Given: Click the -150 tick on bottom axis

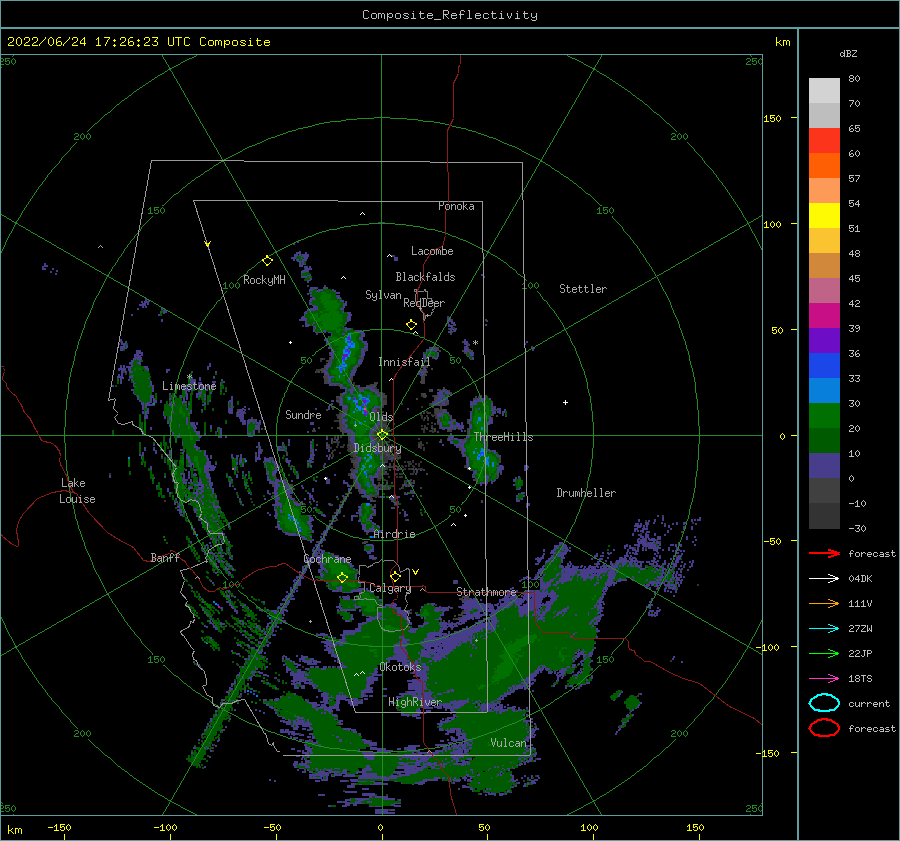Looking at the screenshot, I should [59, 827].
